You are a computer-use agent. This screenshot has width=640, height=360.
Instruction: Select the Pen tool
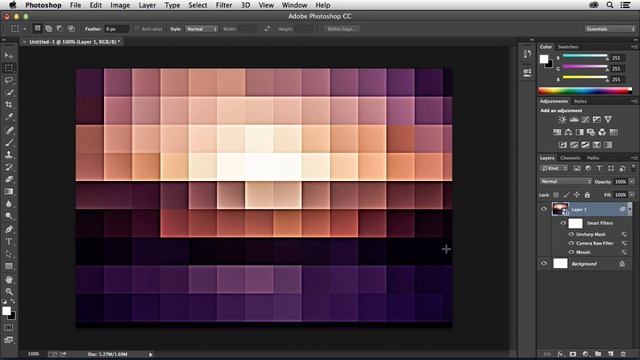click(9, 229)
